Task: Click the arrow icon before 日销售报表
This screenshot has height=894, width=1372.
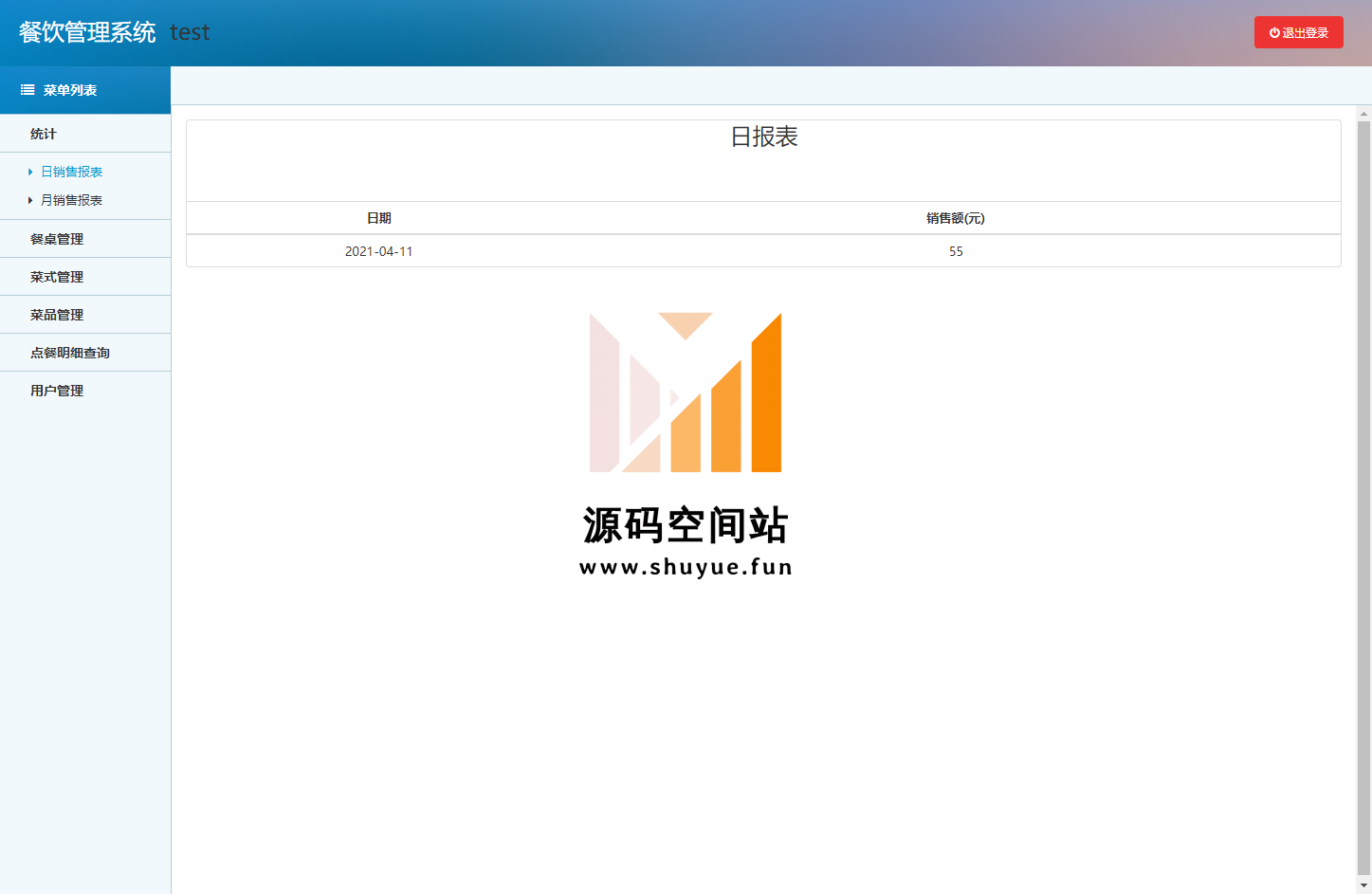Action: 30,172
